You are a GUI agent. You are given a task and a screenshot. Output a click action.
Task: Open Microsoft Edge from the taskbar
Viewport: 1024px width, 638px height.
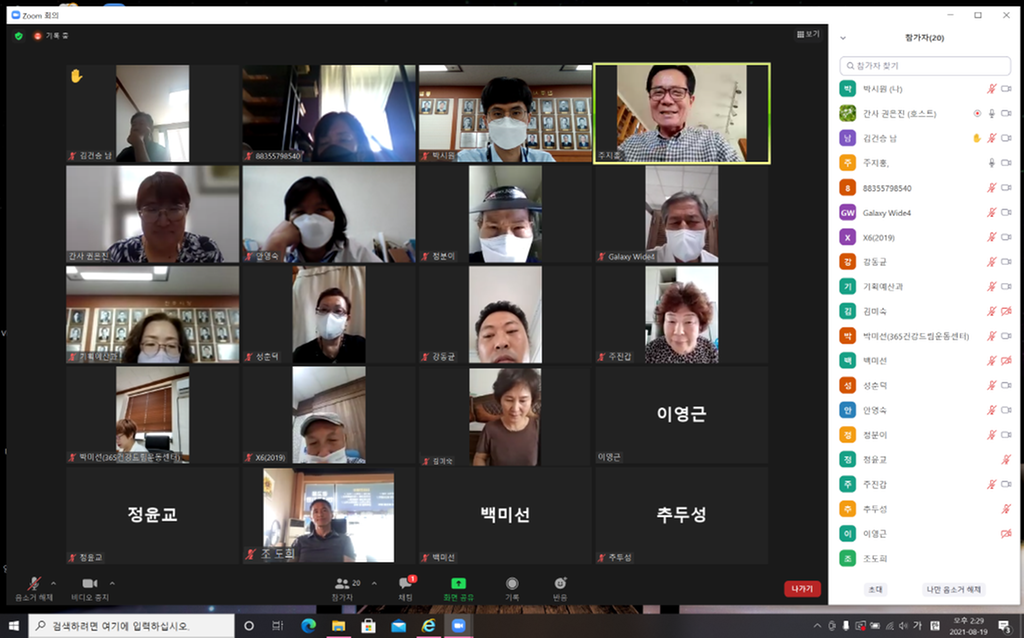(308, 626)
